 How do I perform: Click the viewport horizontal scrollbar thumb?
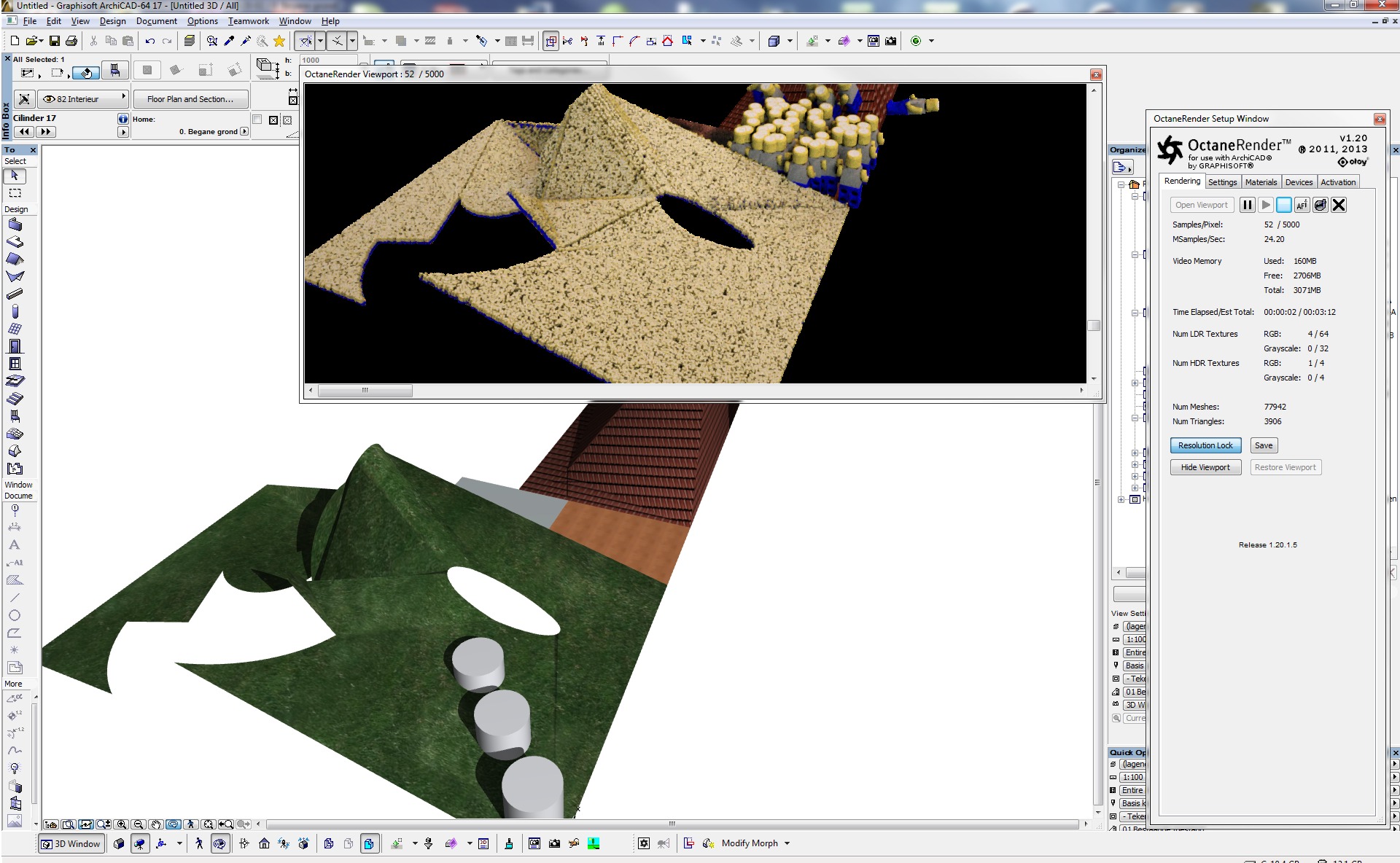coord(365,391)
